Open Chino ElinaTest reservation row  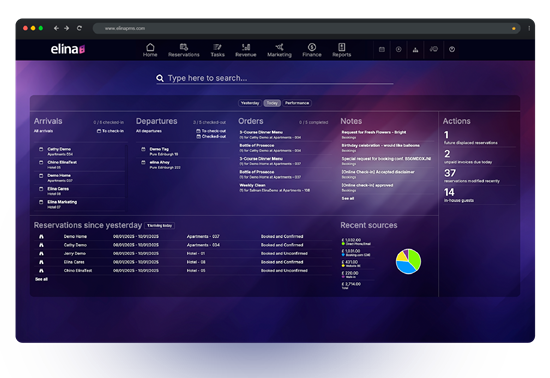coord(182,271)
